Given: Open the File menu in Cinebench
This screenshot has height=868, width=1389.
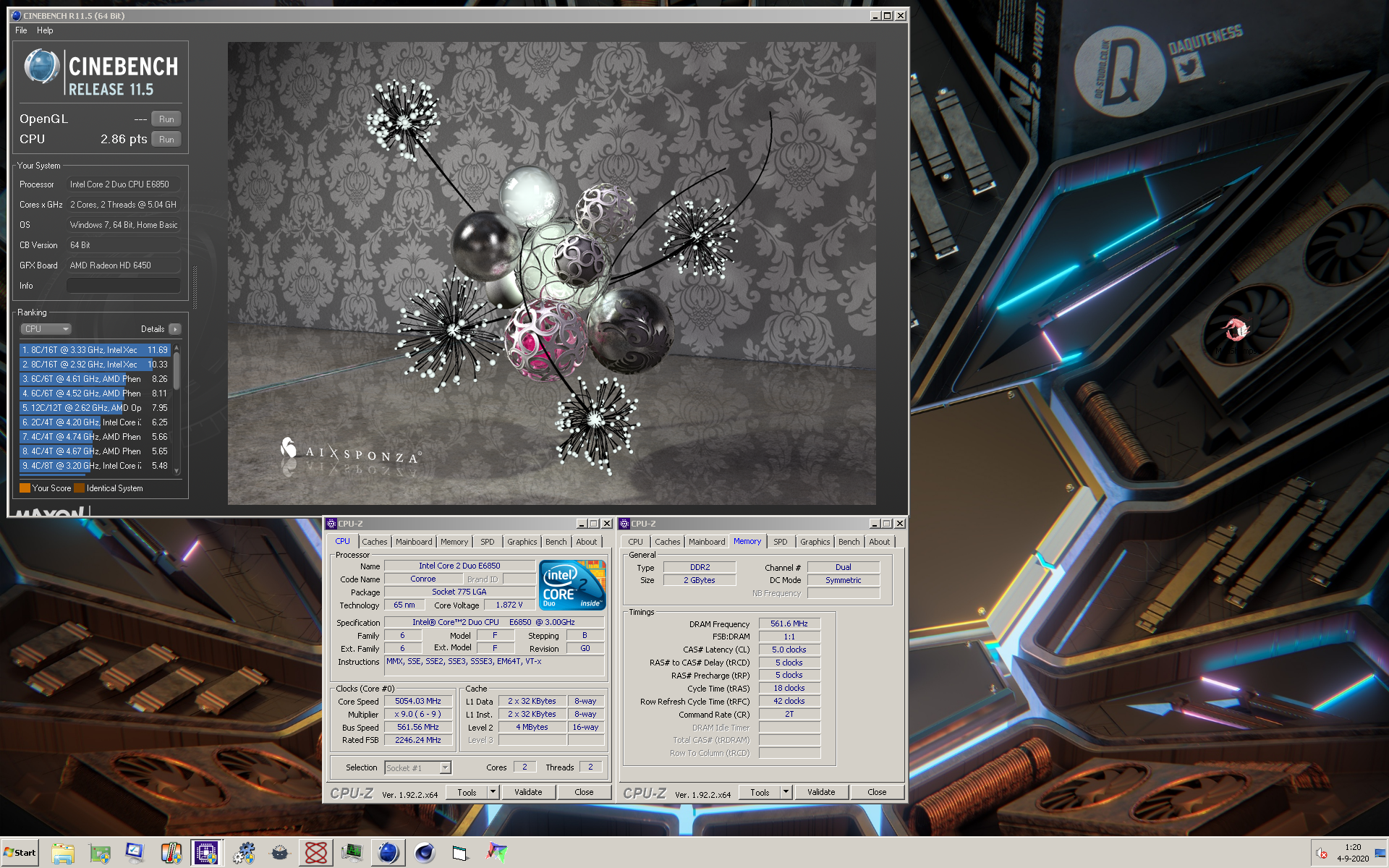Looking at the screenshot, I should coord(21,30).
